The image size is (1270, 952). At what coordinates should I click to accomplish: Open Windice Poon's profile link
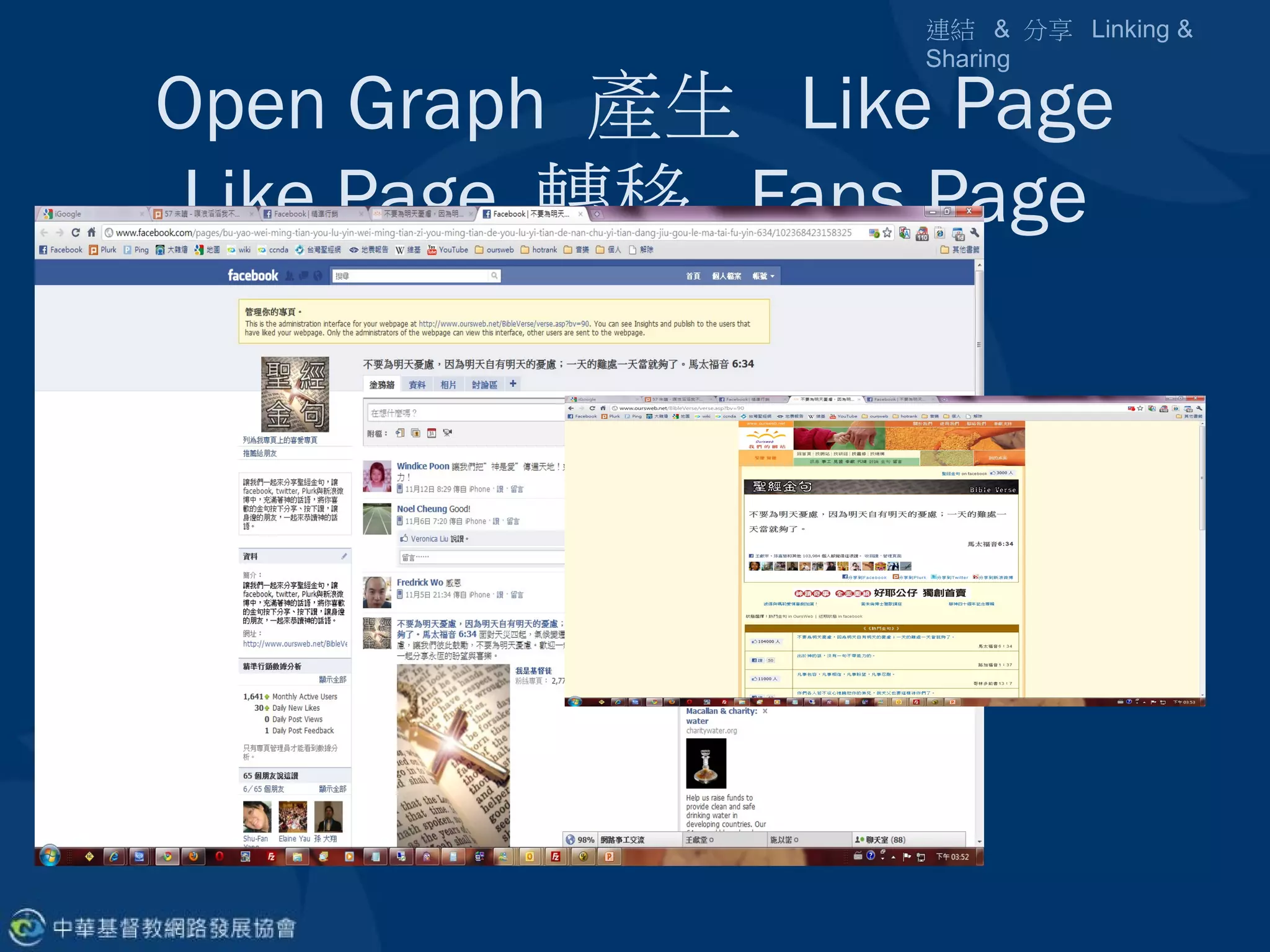pos(423,466)
